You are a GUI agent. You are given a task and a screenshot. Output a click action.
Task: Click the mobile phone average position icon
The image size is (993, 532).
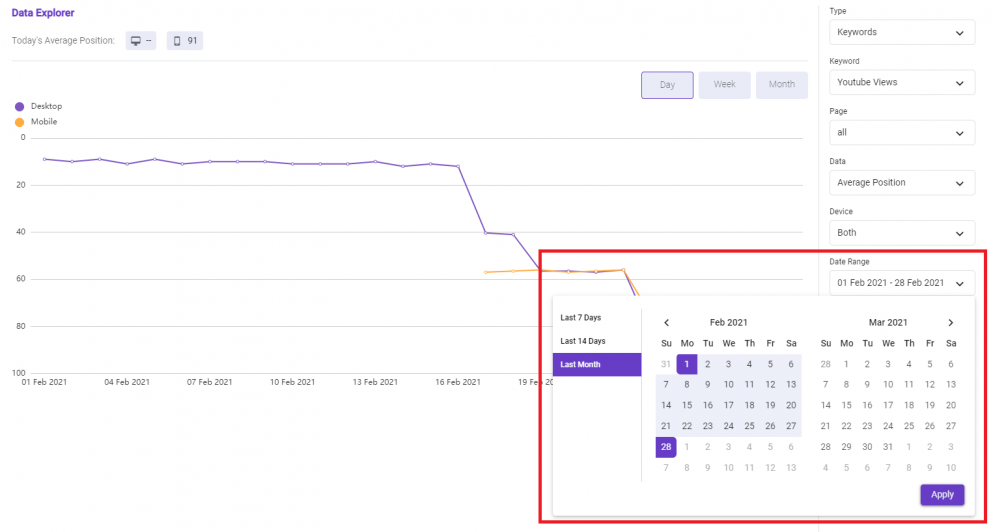[x=177, y=41]
